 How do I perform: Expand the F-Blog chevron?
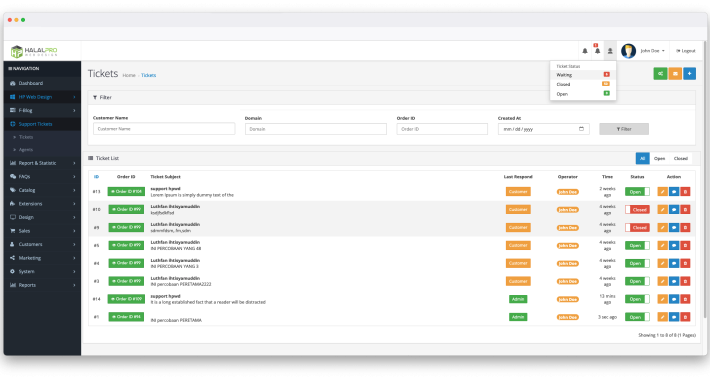coord(74,111)
